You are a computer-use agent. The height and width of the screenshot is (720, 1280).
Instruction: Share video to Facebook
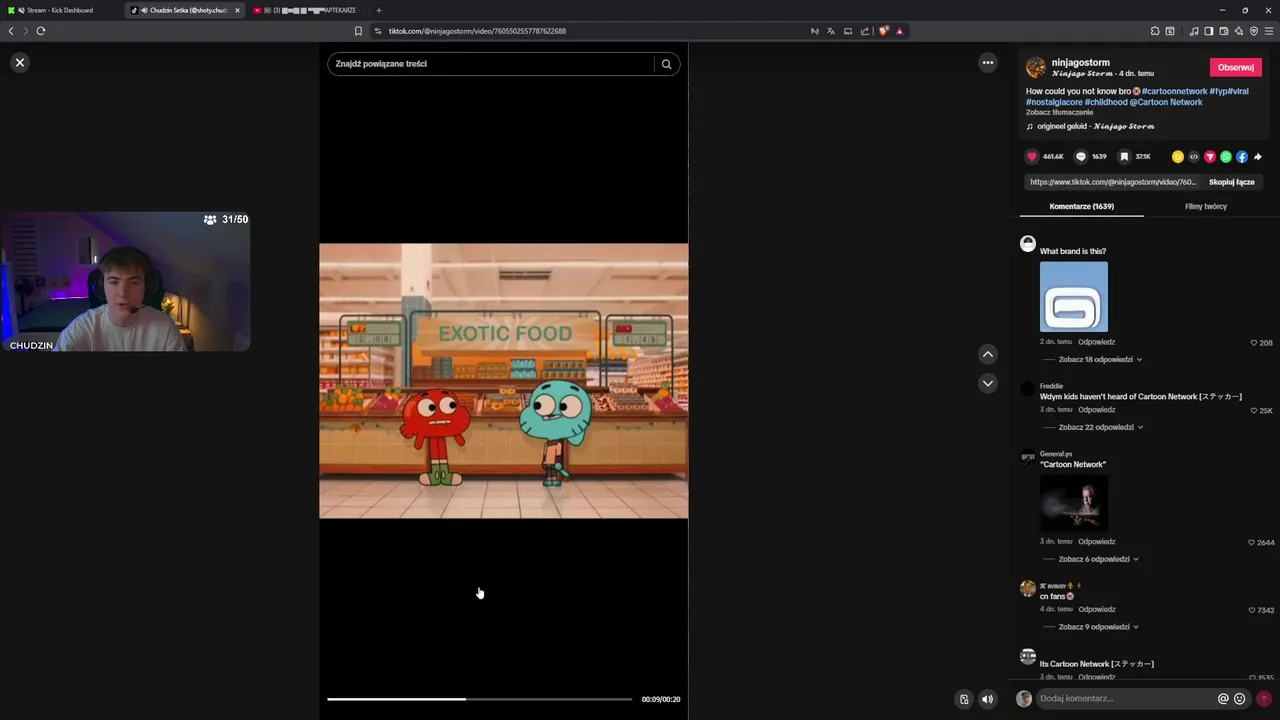(x=1242, y=157)
